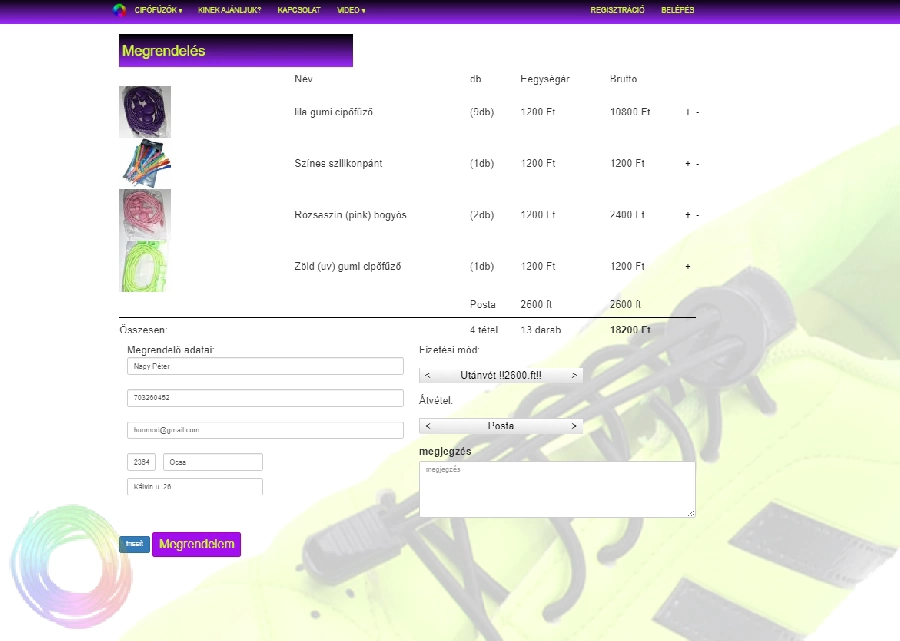The height and width of the screenshot is (641, 900).
Task: Click into the megjegyzés comment box
Action: click(x=556, y=489)
